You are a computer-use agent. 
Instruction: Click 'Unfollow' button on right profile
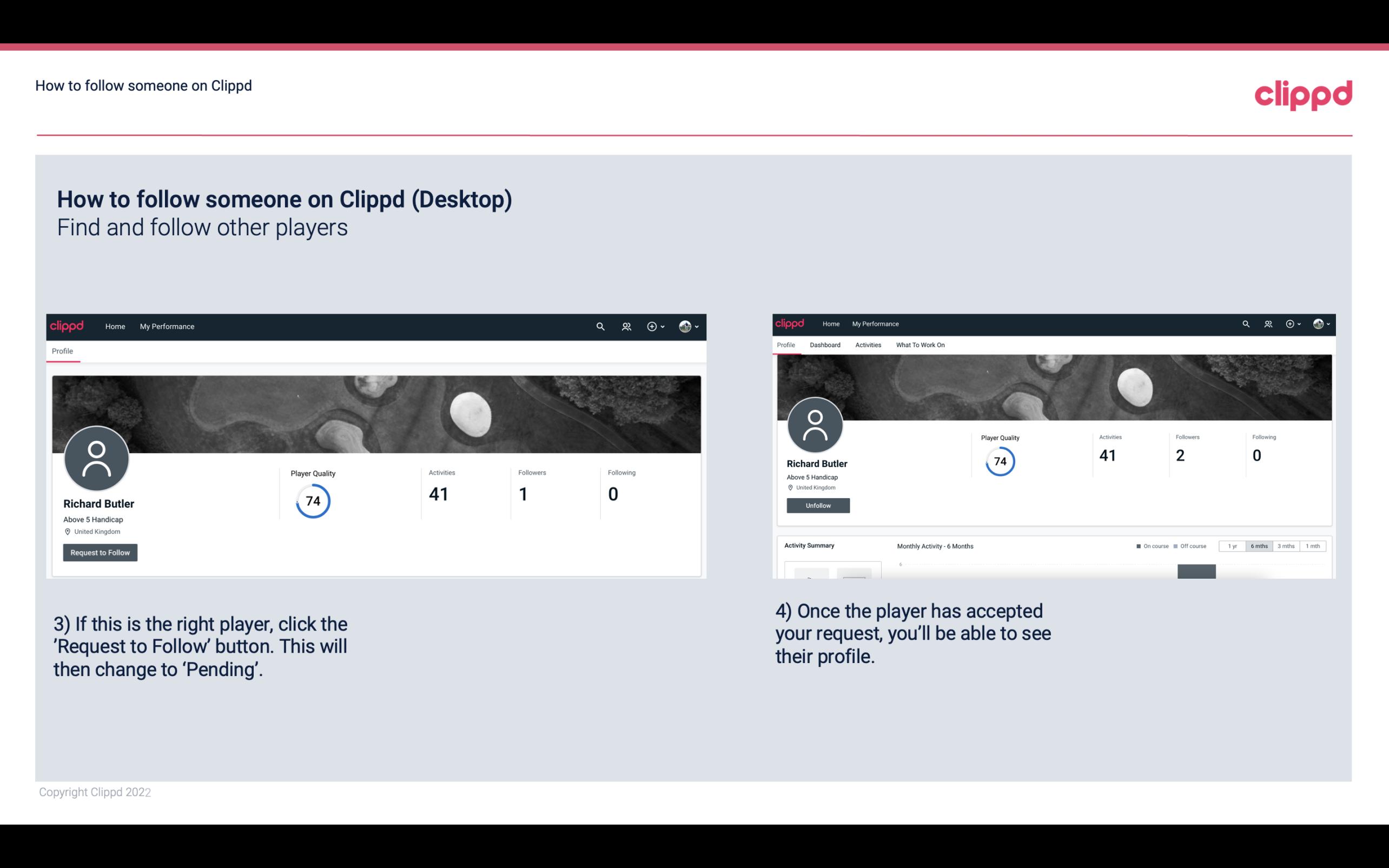pyautogui.click(x=818, y=505)
